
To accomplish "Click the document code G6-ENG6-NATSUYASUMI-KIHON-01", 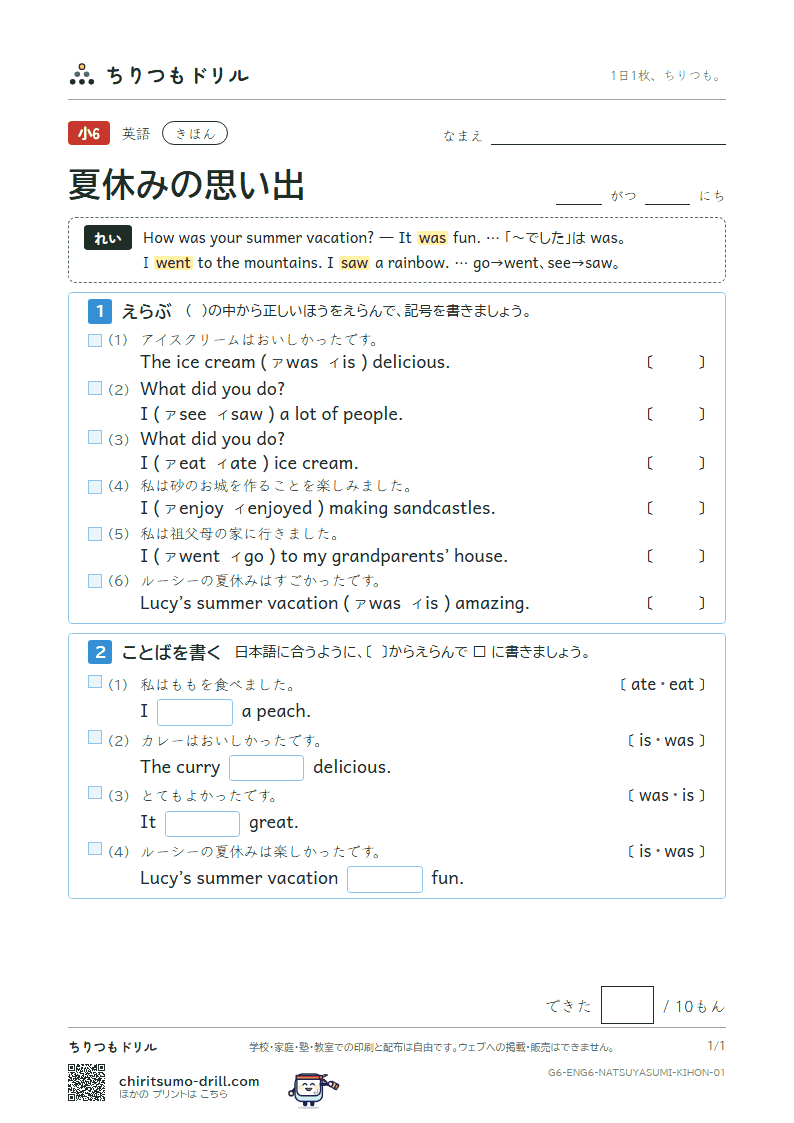I will (636, 1072).
